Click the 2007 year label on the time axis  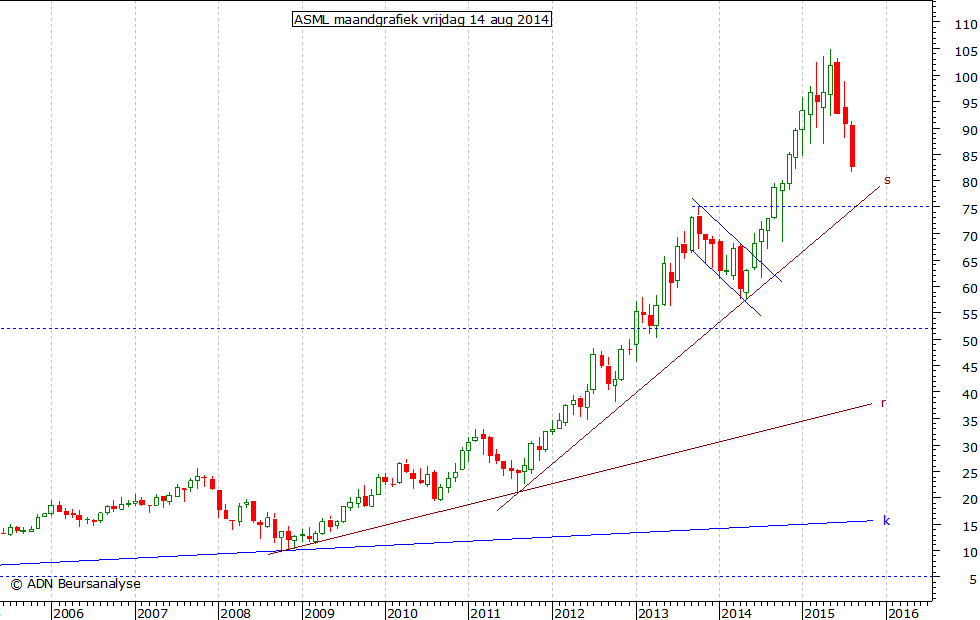[152, 613]
